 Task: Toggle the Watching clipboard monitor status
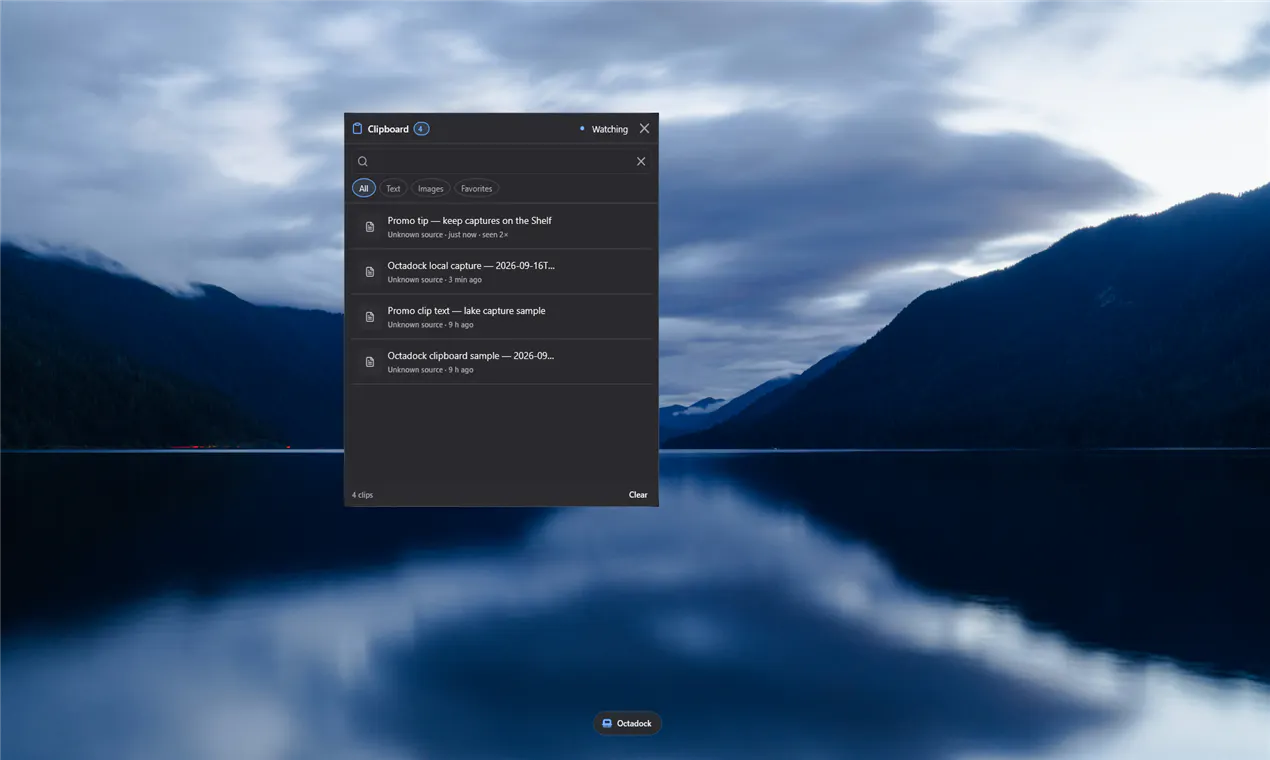coord(603,129)
